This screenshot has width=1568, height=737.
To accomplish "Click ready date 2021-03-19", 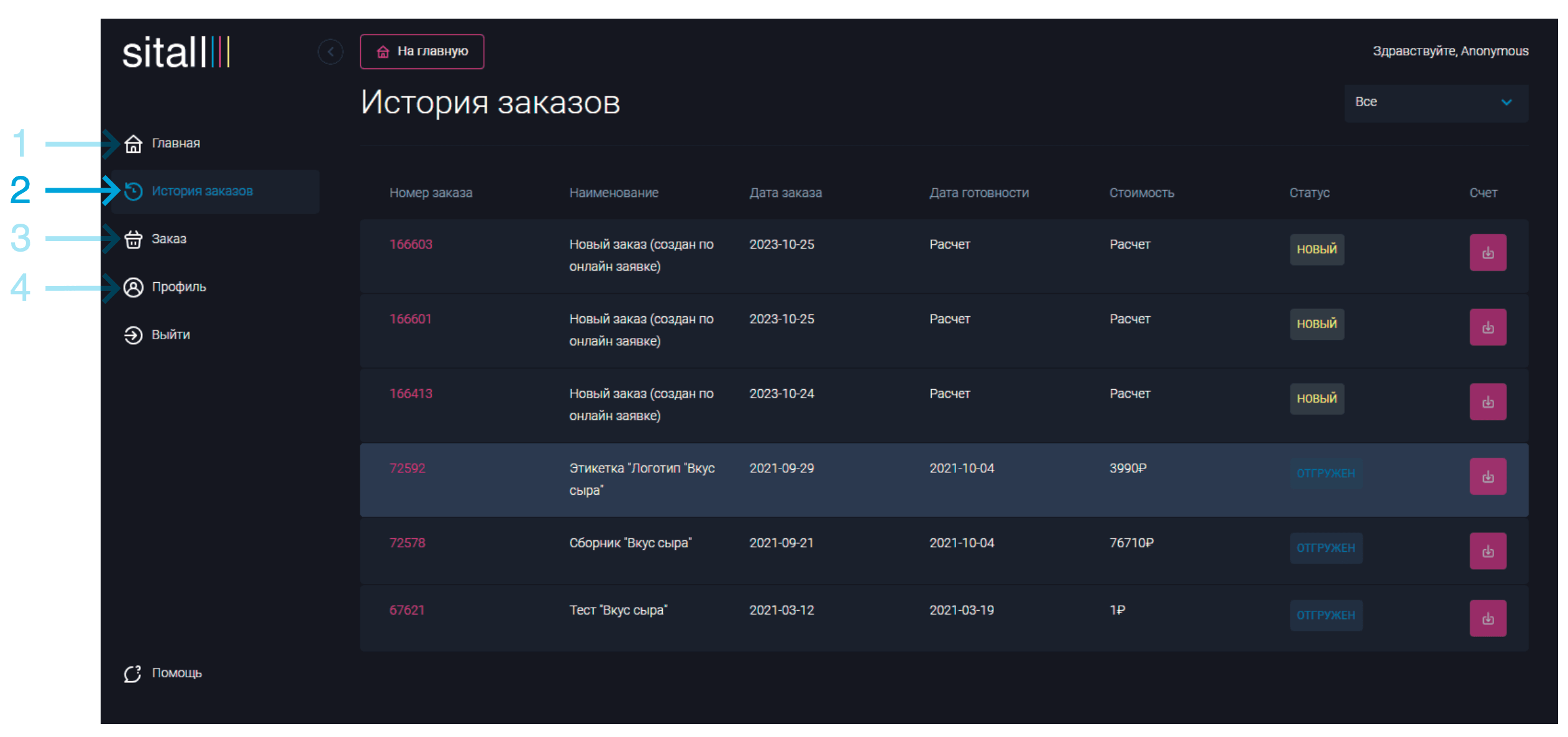I will click(962, 610).
